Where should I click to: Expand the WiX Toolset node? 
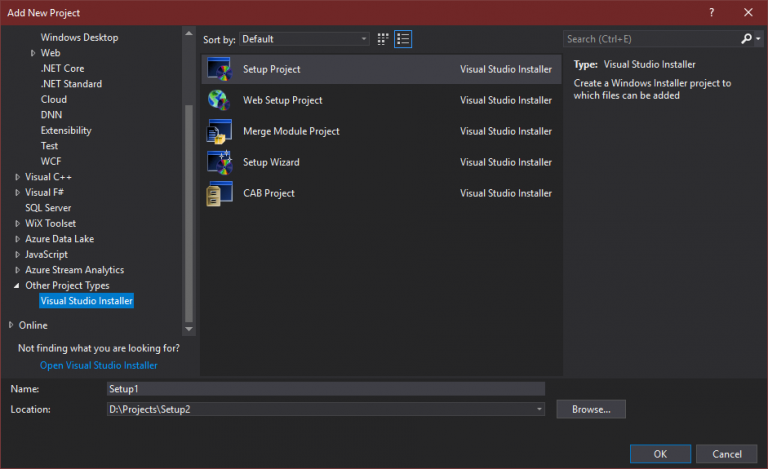[18, 224]
